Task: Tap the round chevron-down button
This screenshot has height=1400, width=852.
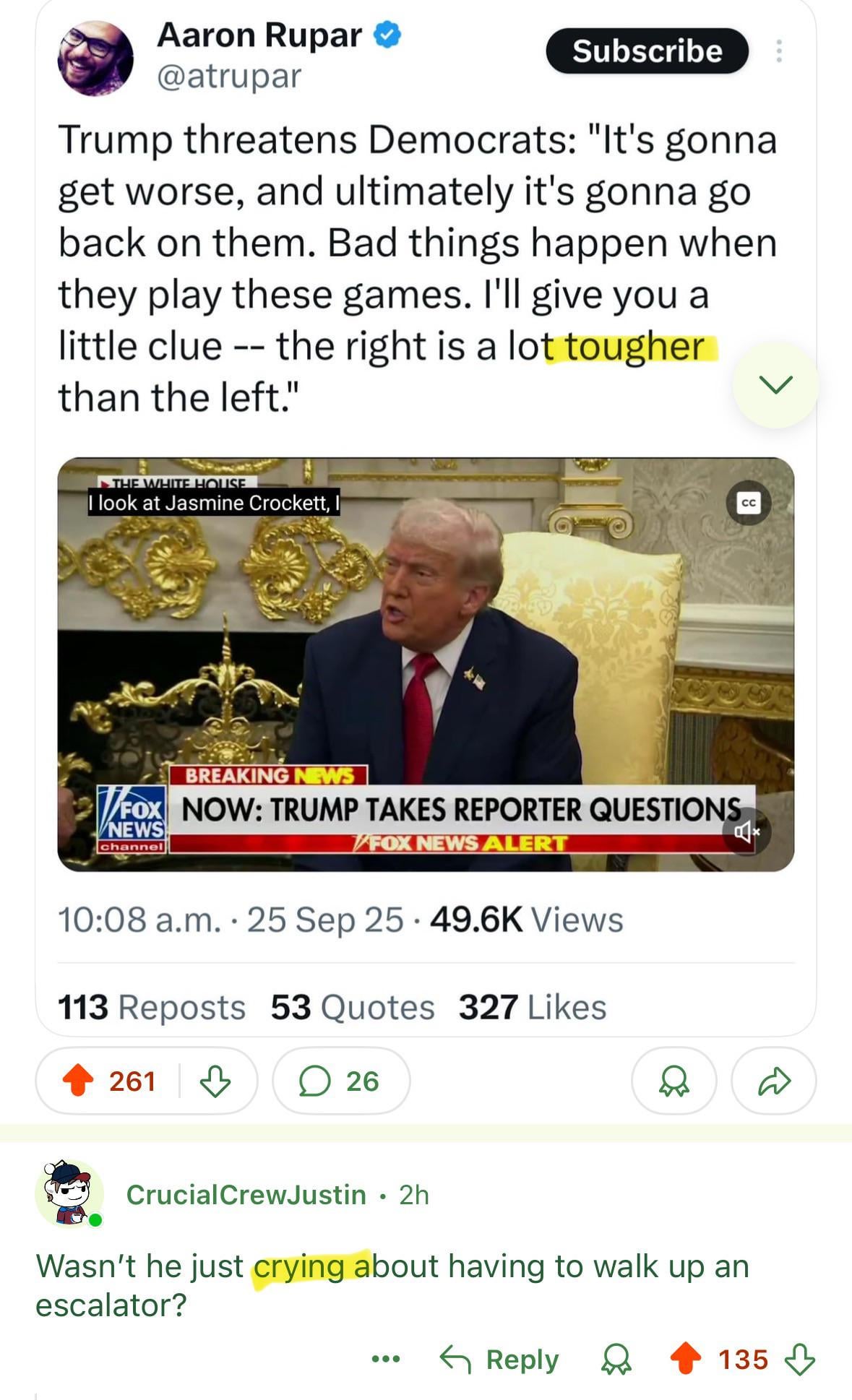Action: (776, 384)
